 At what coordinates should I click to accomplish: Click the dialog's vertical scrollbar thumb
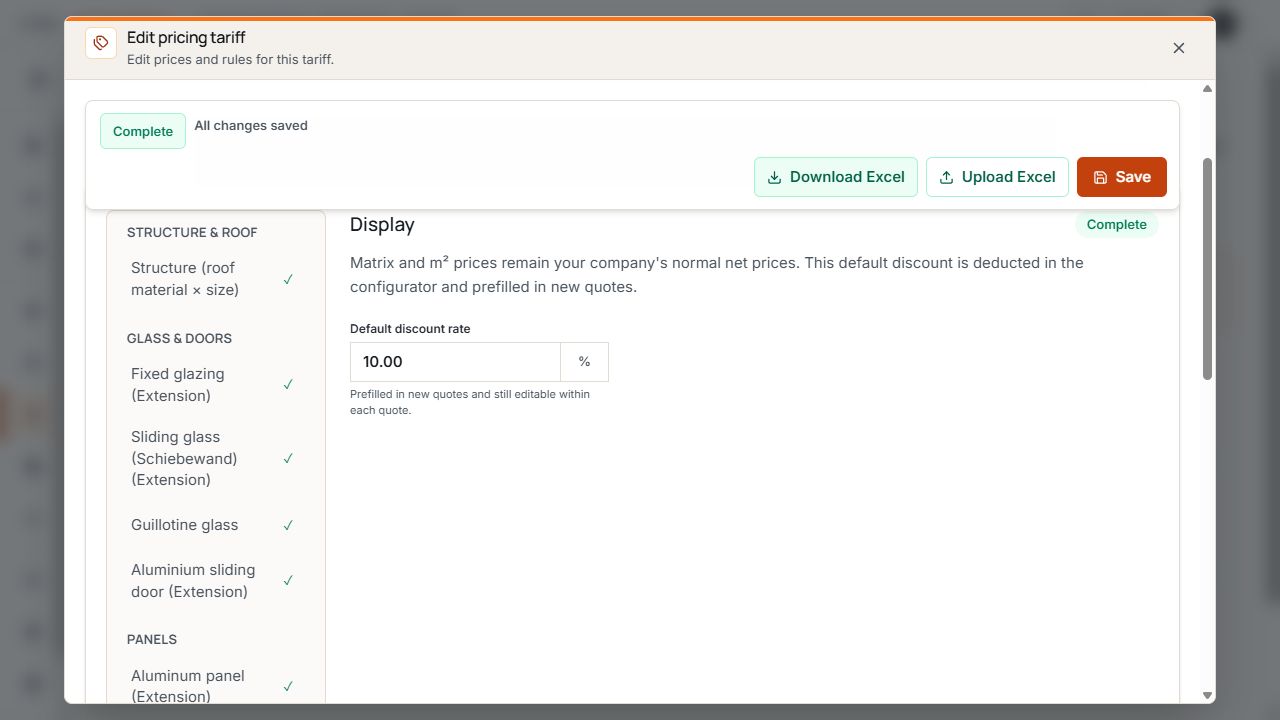1207,268
